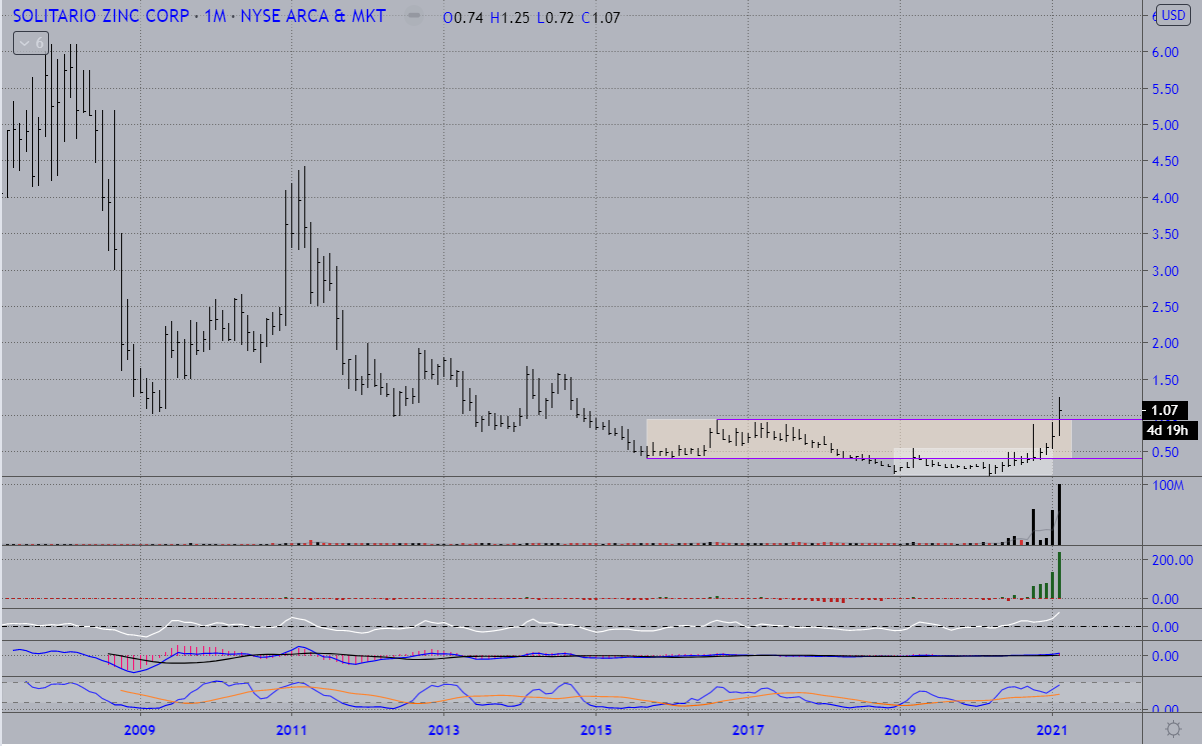Click the 2021 label on time axis
1202x746 pixels.
pos(1051,729)
